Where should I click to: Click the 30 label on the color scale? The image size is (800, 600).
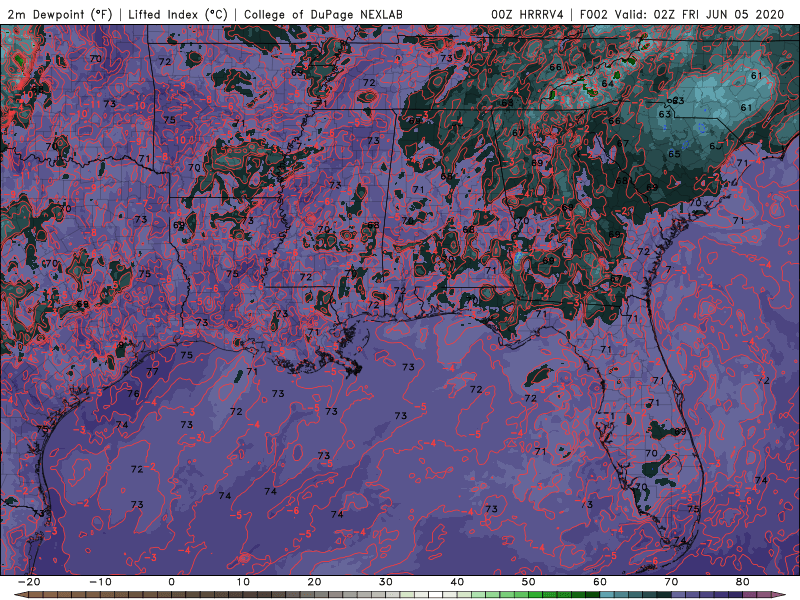pyautogui.click(x=386, y=582)
